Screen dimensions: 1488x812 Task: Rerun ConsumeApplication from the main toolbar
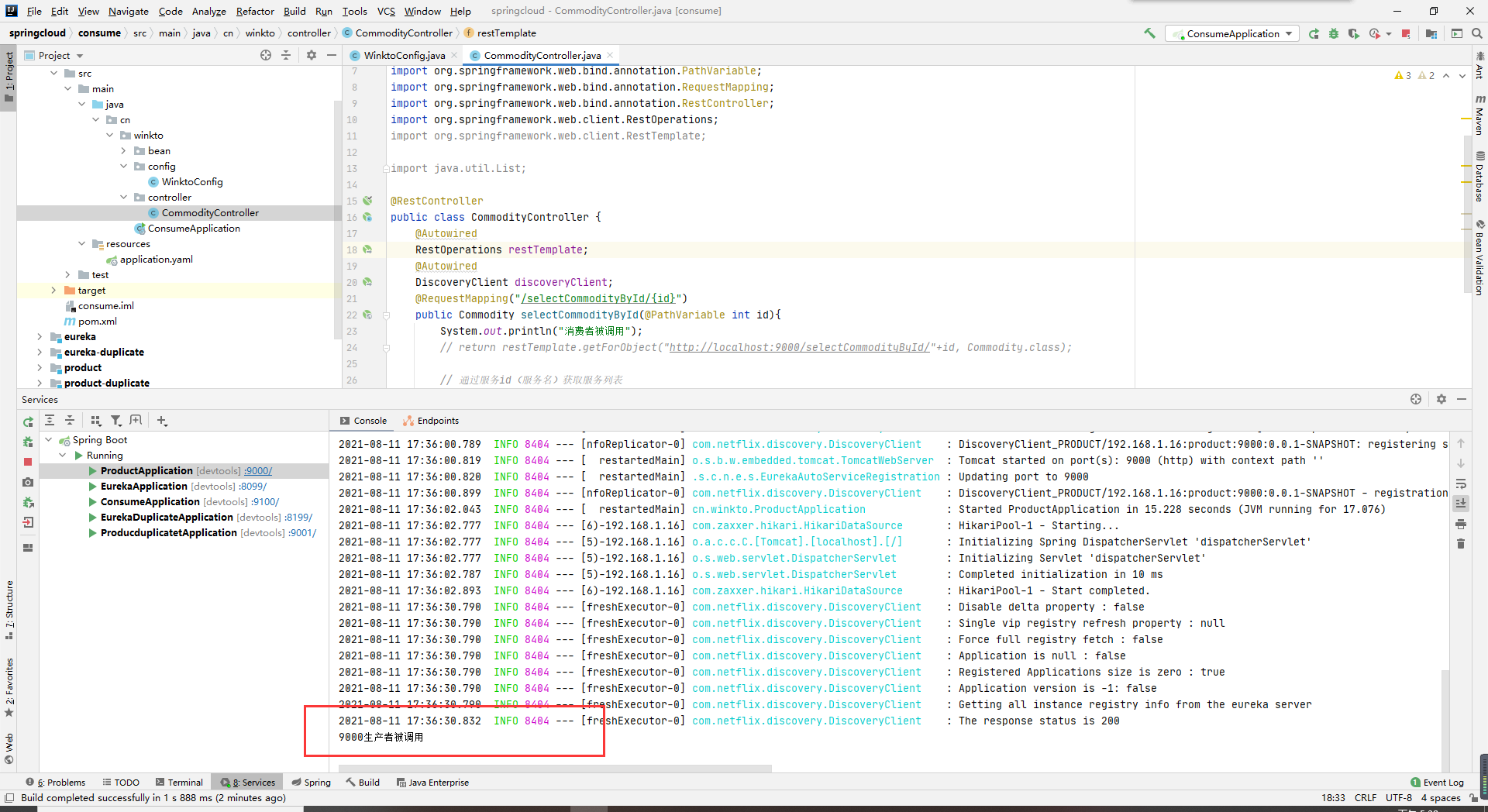1314,33
